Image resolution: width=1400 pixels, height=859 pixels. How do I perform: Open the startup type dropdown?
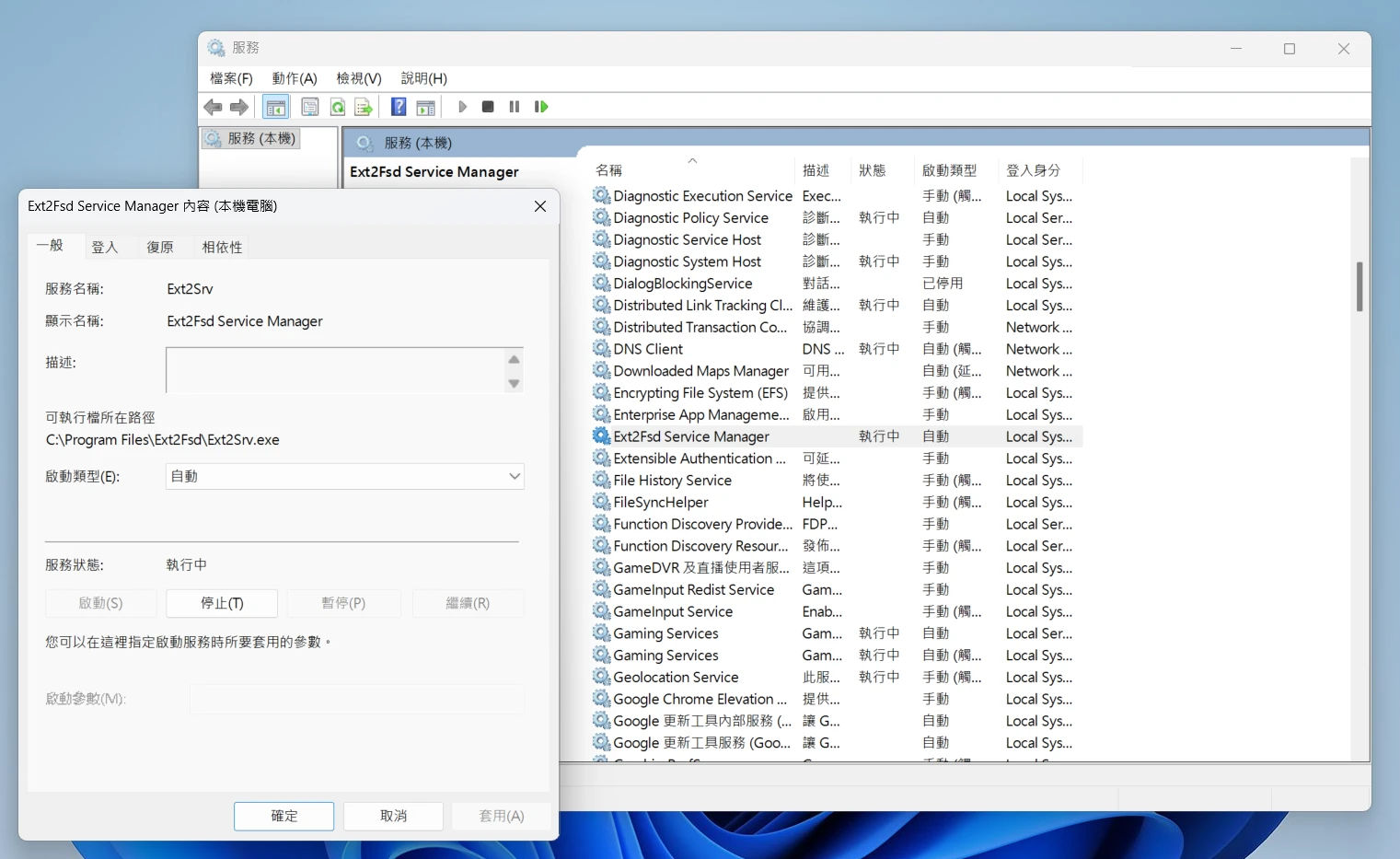[x=344, y=476]
